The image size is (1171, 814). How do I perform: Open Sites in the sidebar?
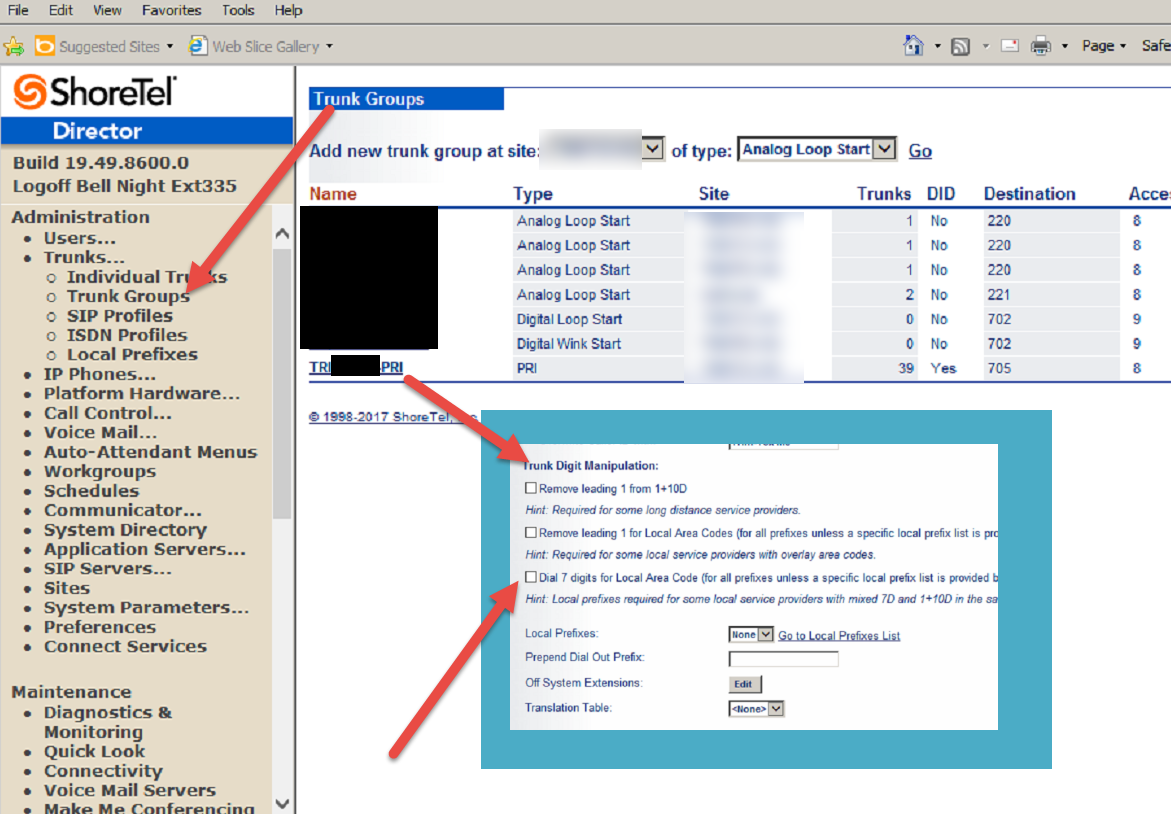point(66,588)
